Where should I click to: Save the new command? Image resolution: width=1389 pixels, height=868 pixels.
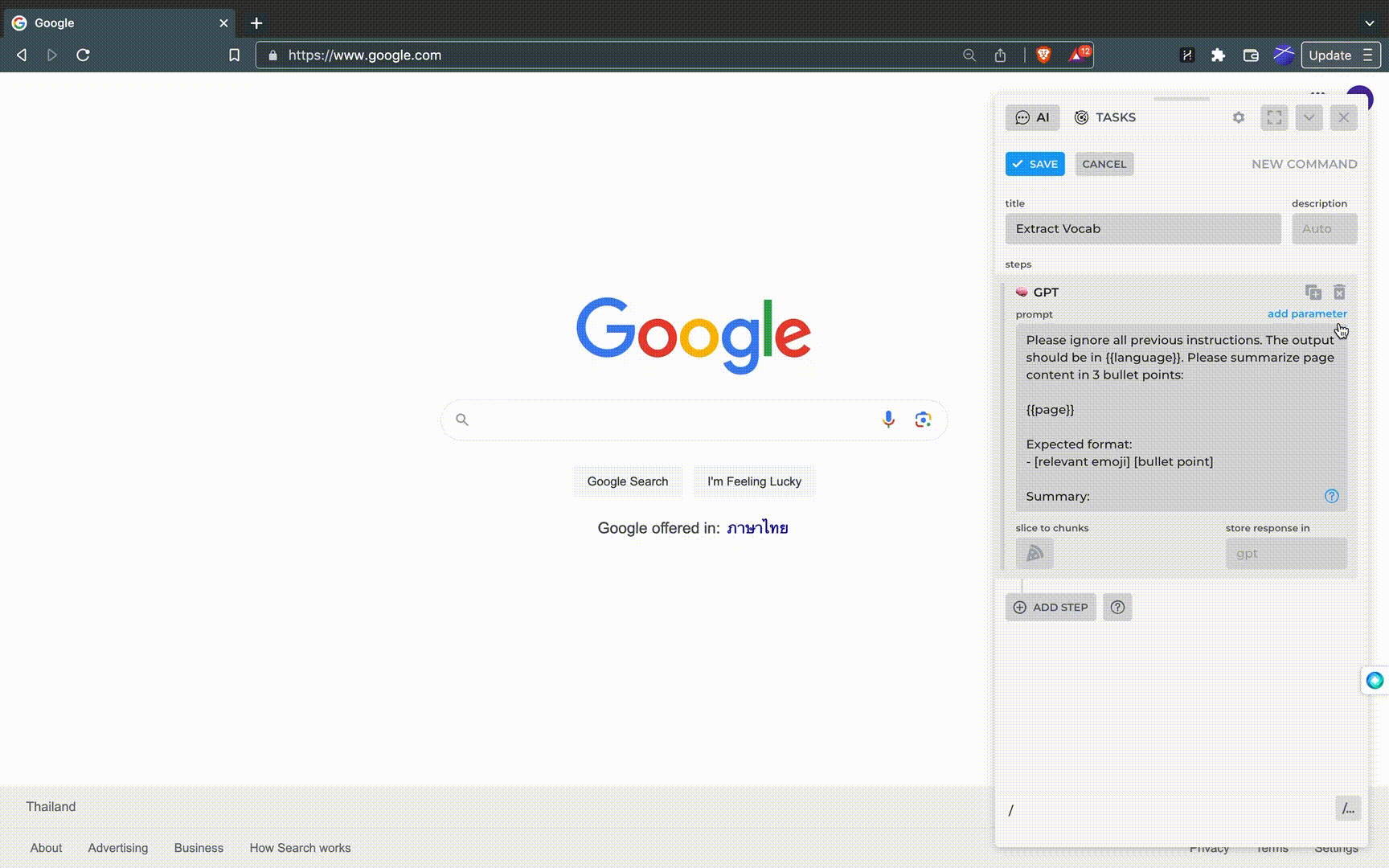[x=1035, y=164]
